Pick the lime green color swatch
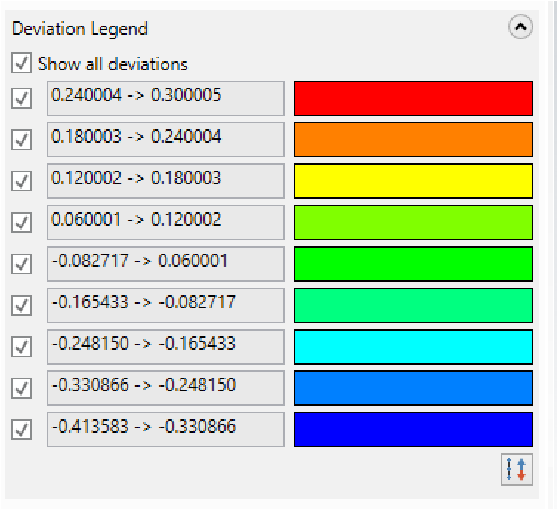The image size is (557, 510). [x=413, y=222]
